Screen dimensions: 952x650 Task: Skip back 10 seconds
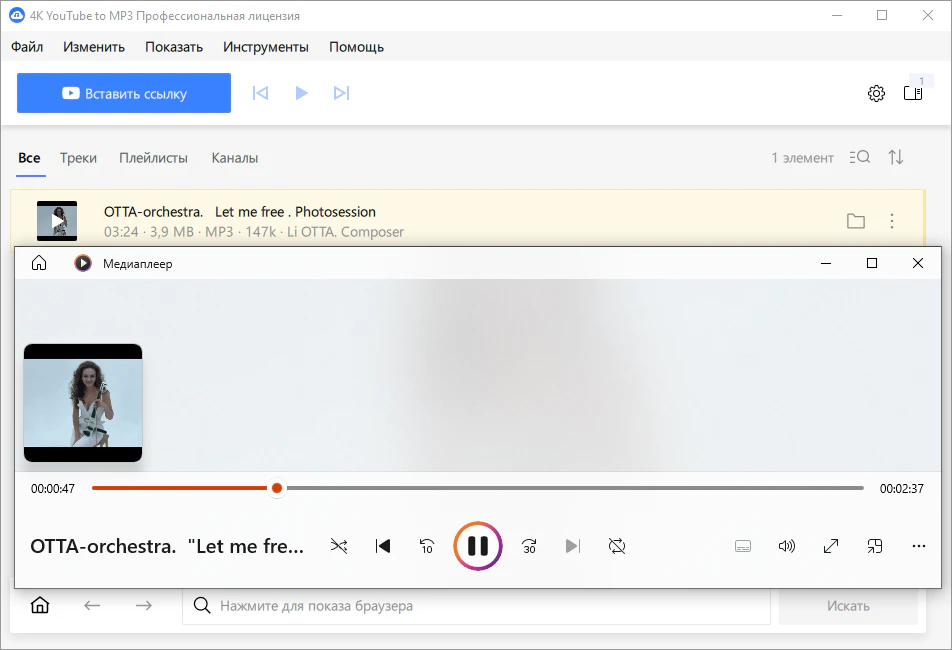(x=427, y=546)
